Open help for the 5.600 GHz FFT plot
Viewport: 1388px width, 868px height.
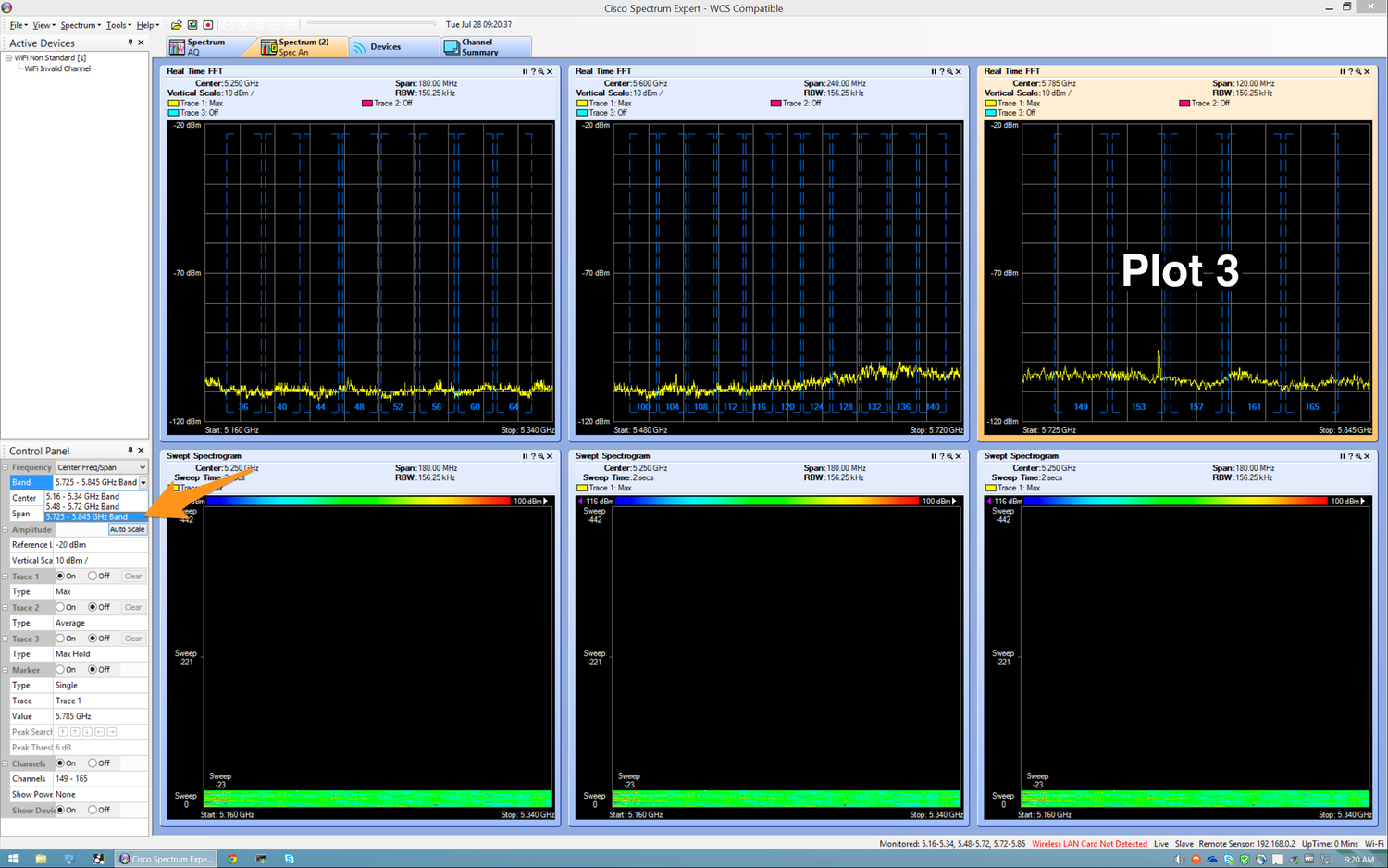(942, 71)
